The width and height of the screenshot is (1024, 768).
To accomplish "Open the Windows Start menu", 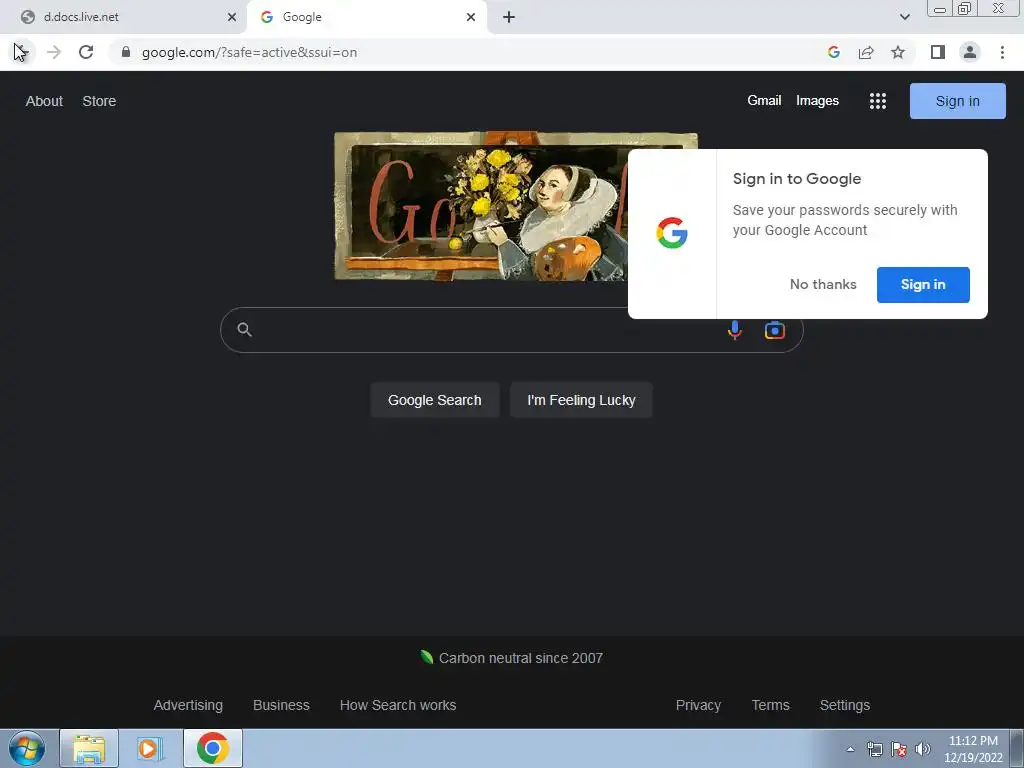I will coord(27,748).
